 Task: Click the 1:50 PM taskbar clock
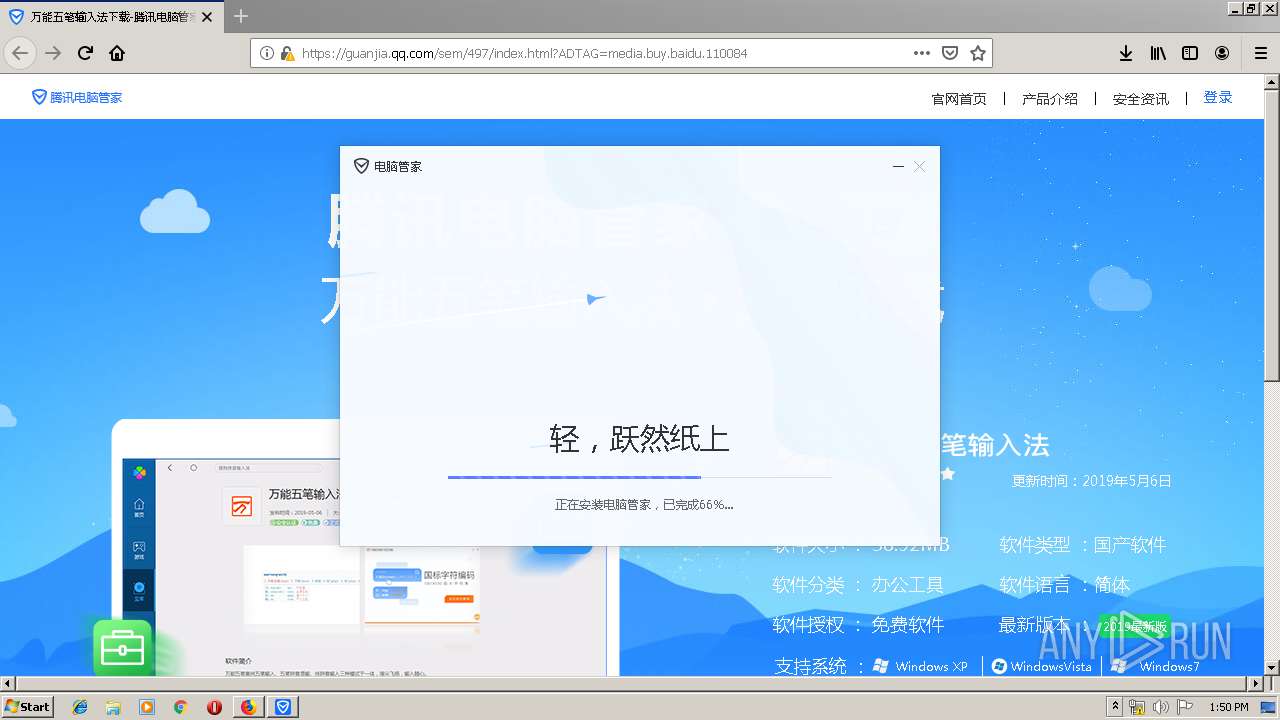click(1229, 707)
